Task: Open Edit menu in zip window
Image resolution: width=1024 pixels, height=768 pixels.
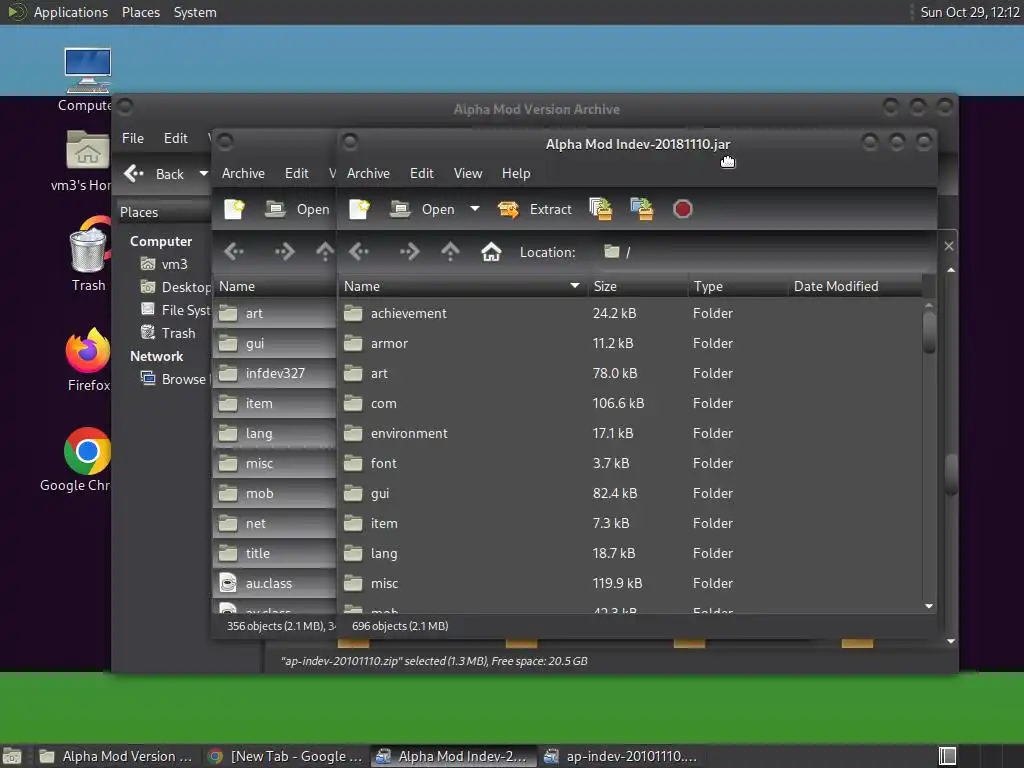Action: coord(296,173)
